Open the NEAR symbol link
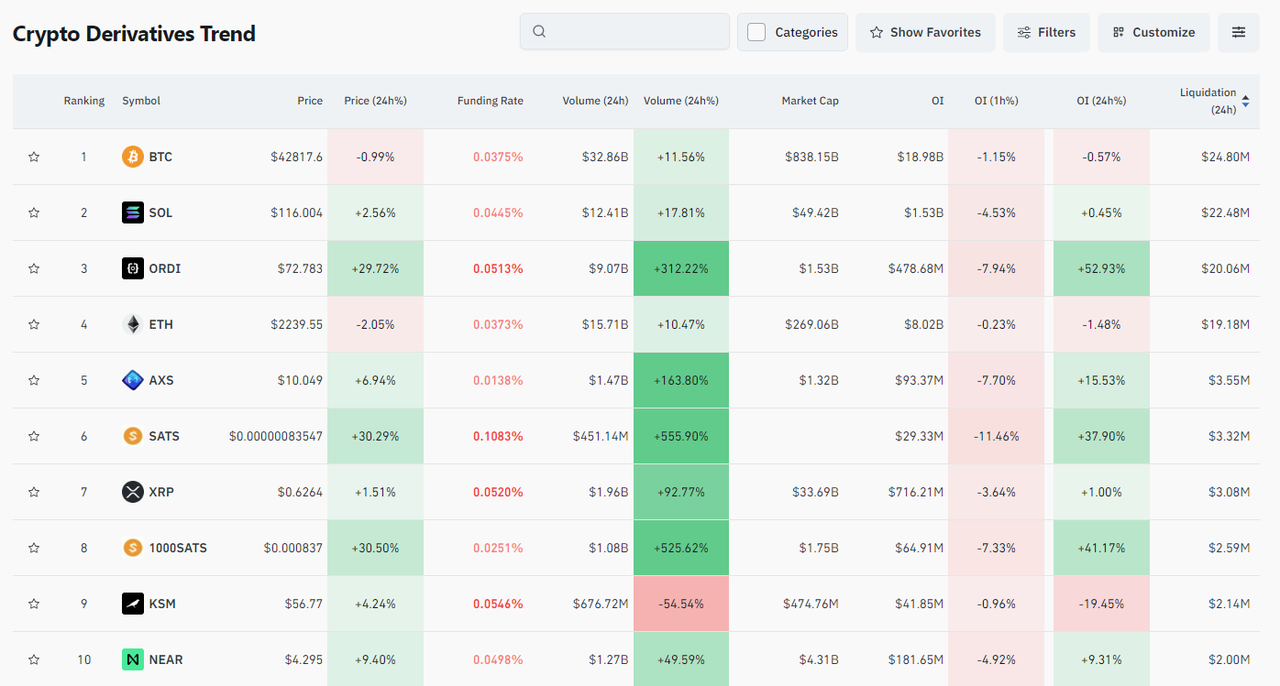 (166, 660)
